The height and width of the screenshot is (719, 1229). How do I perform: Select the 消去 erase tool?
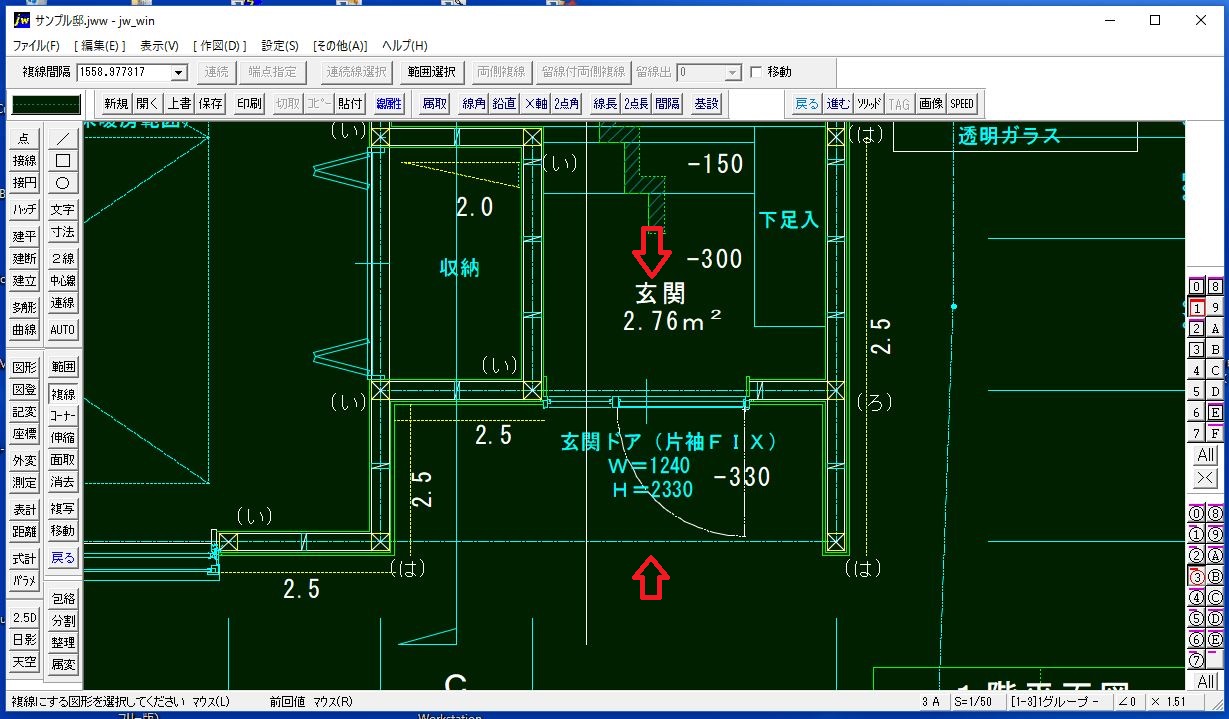pyautogui.click(x=63, y=482)
